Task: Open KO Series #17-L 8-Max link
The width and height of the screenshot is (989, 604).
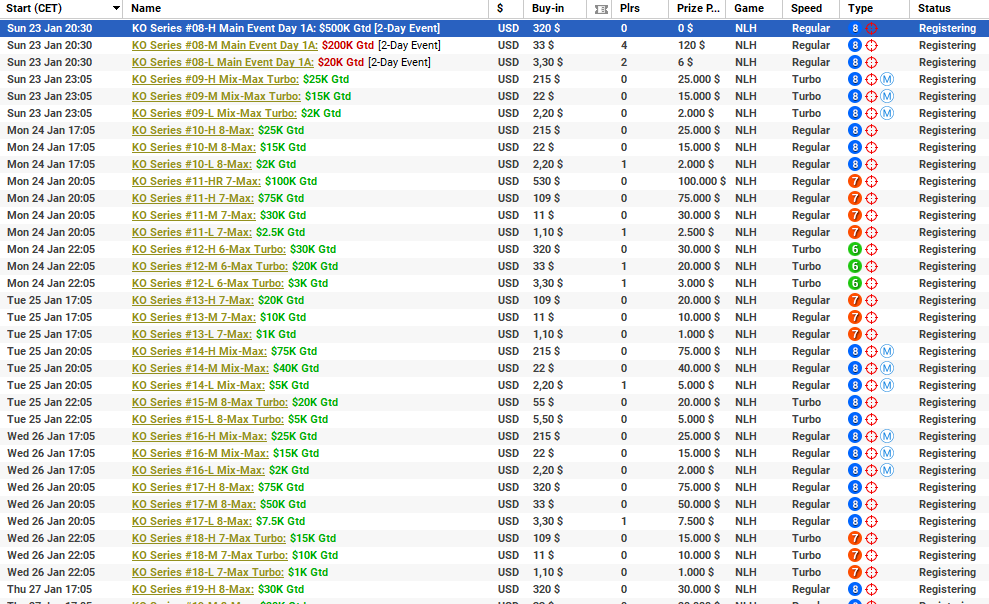Action: pos(192,522)
